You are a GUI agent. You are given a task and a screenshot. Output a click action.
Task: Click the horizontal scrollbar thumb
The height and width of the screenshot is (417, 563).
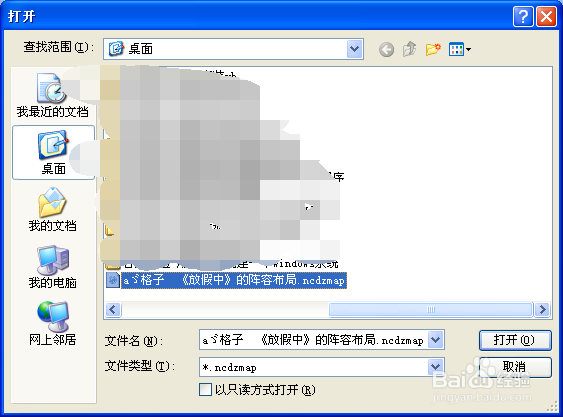coord(431,309)
